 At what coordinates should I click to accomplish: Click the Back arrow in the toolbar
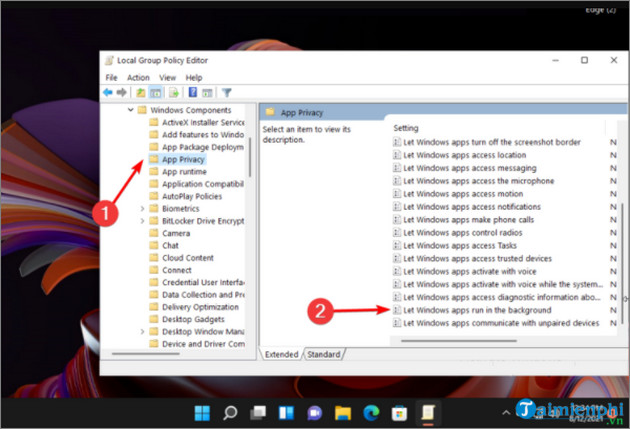(108, 93)
